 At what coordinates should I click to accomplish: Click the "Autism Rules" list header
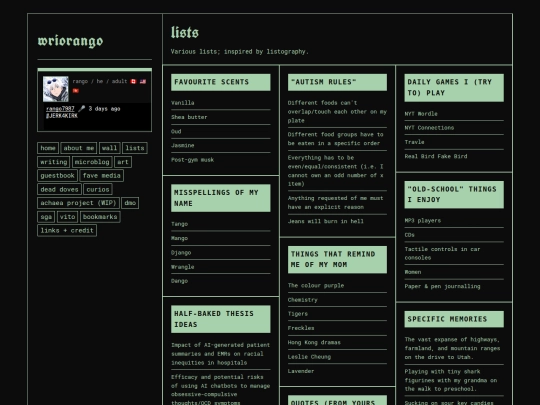click(338, 82)
